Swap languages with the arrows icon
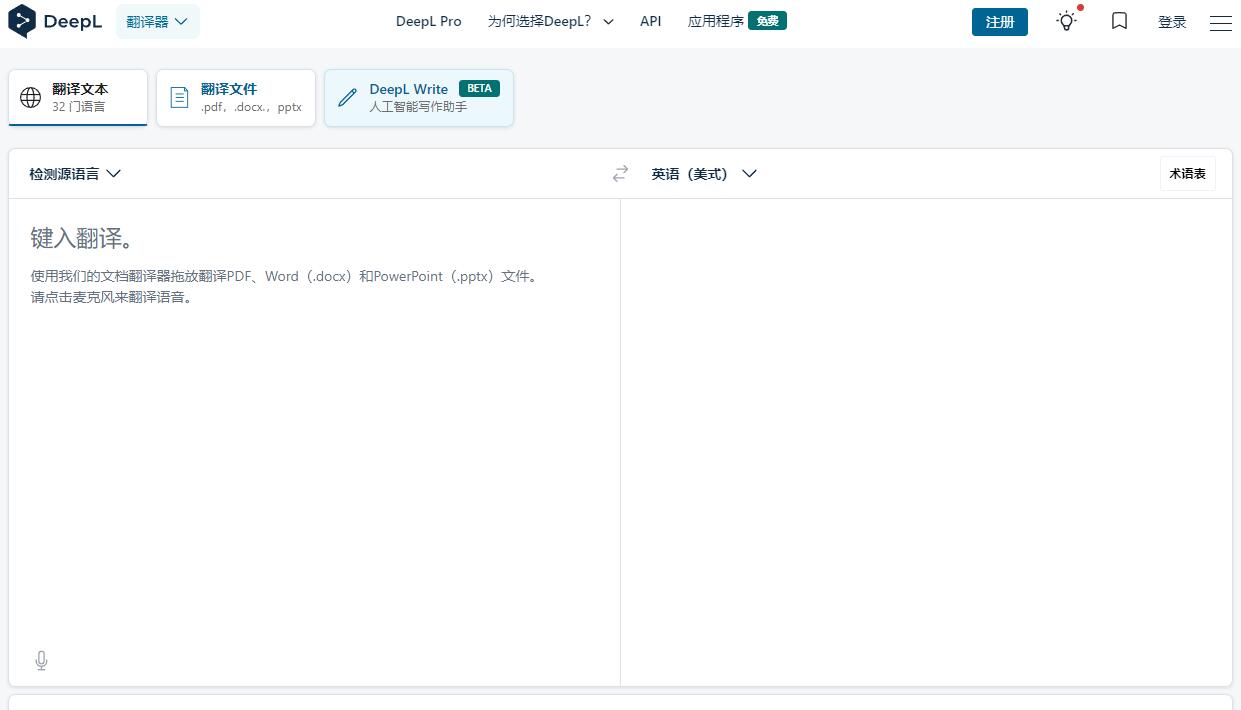The height and width of the screenshot is (710, 1241). pos(620,174)
